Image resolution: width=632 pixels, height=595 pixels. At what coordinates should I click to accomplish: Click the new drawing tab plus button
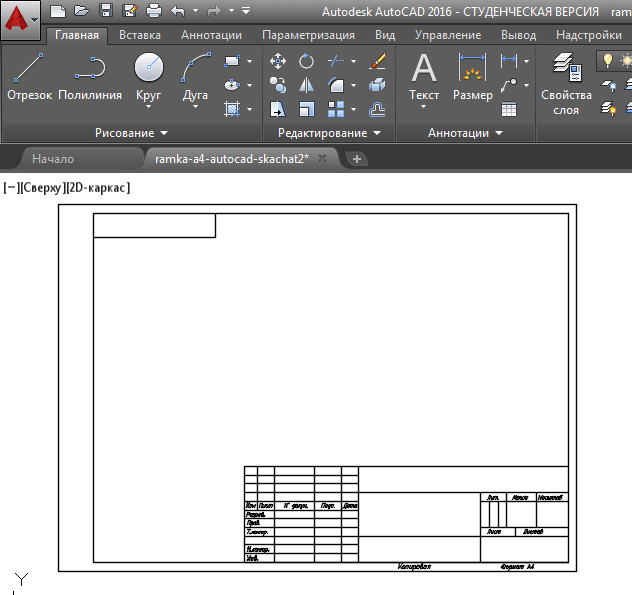click(x=358, y=159)
